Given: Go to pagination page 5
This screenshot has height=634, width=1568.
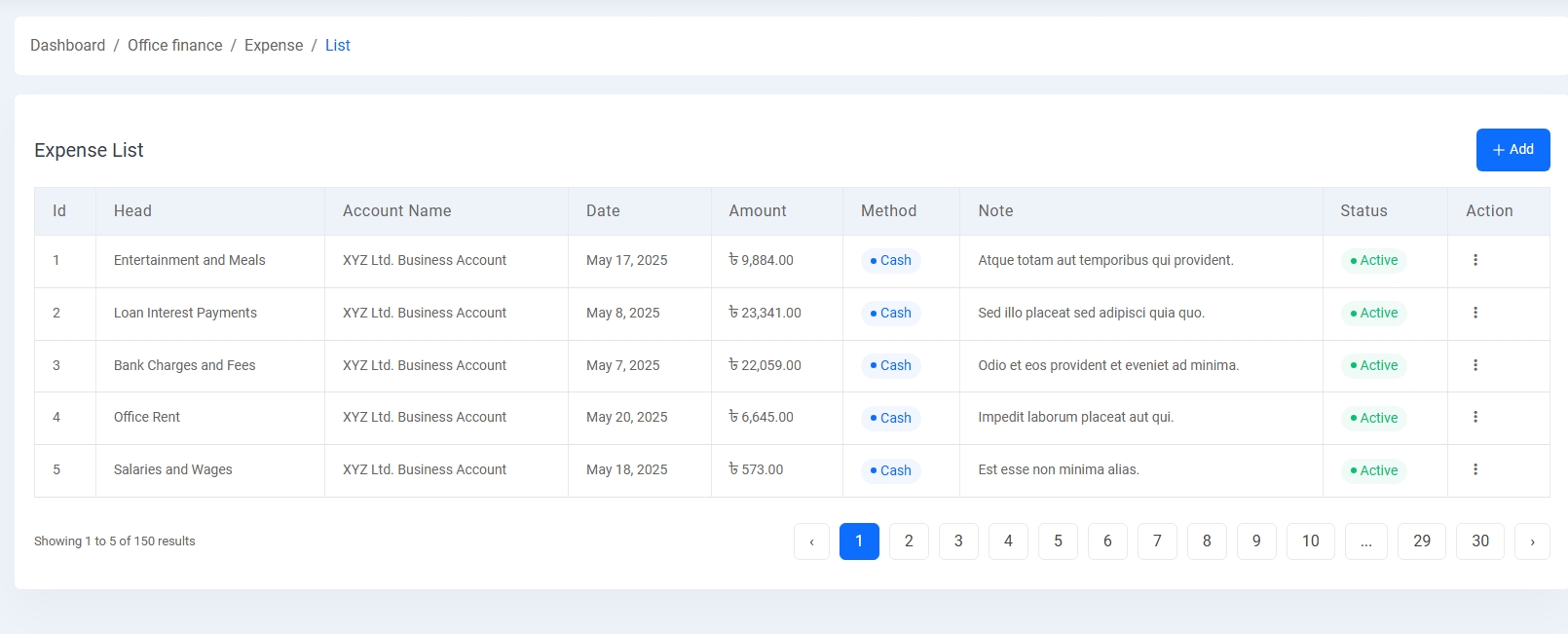Looking at the screenshot, I should (1058, 541).
